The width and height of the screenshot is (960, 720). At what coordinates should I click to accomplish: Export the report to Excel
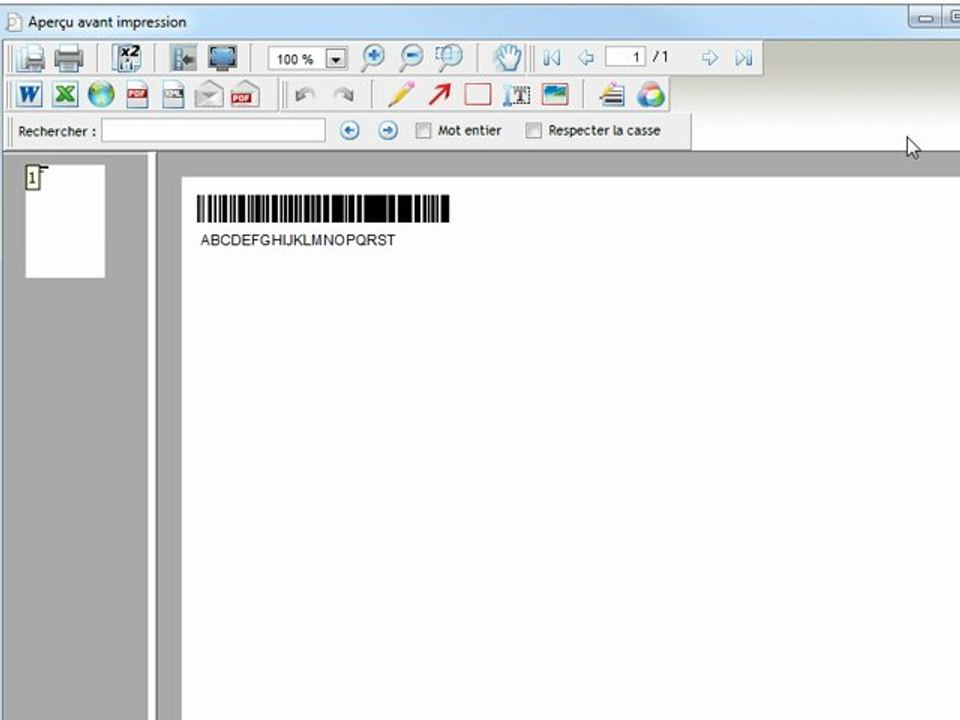(65, 95)
